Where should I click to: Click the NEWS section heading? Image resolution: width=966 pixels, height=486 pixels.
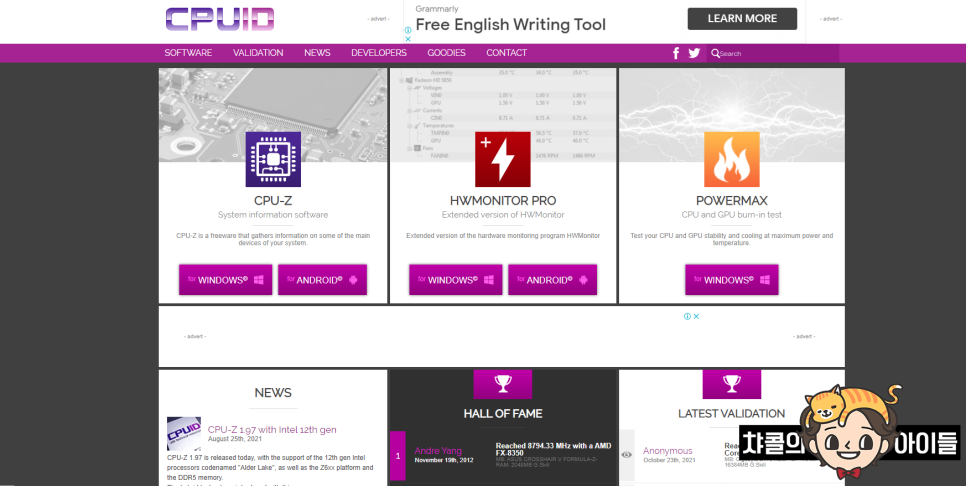(x=273, y=393)
